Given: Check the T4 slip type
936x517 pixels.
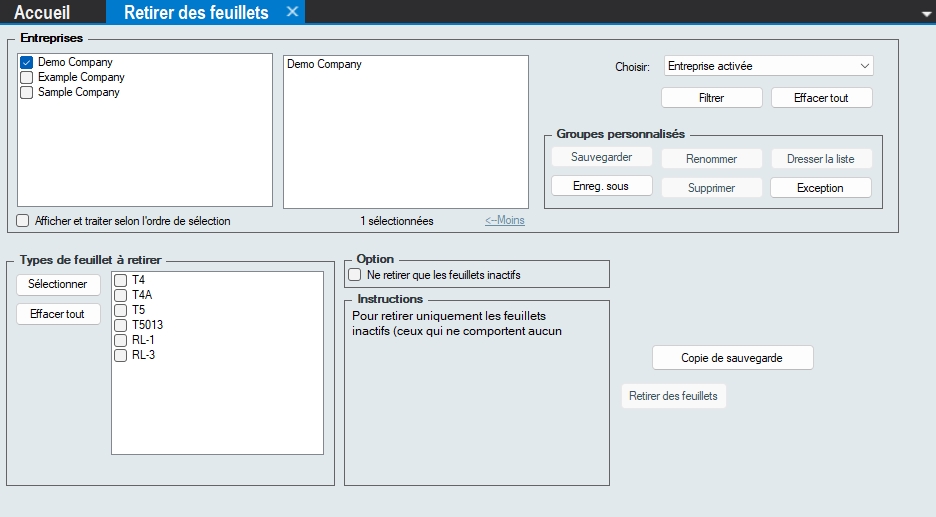Looking at the screenshot, I should tap(120, 280).
